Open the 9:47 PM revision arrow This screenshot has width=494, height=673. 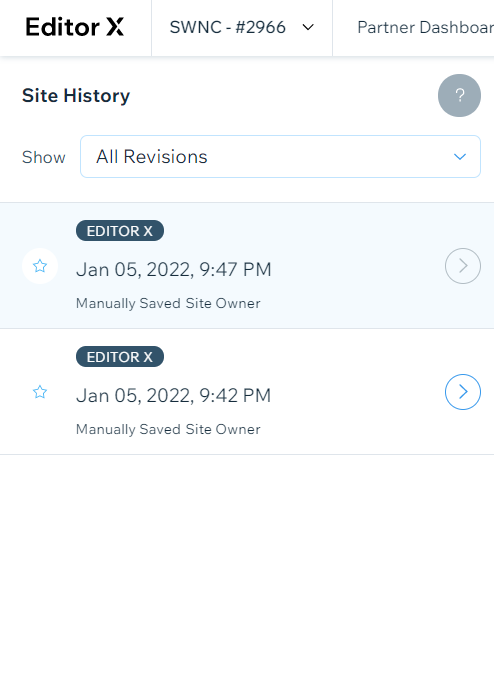tap(463, 266)
